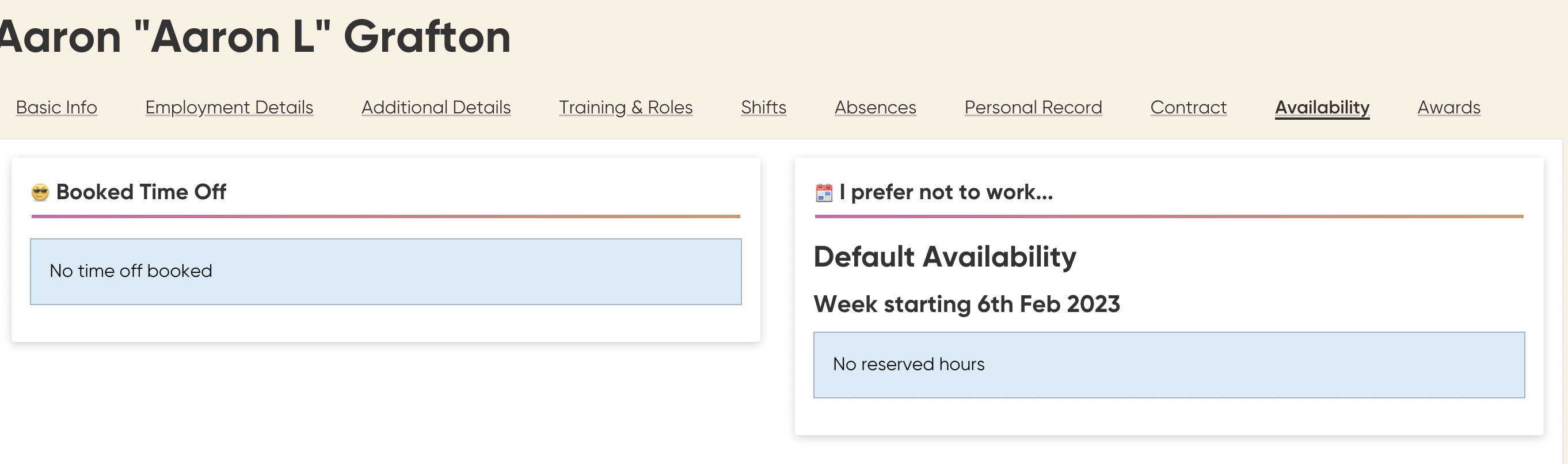1568x464 pixels.
Task: Click Week starting 6th Feb 2023 text
Action: point(966,304)
